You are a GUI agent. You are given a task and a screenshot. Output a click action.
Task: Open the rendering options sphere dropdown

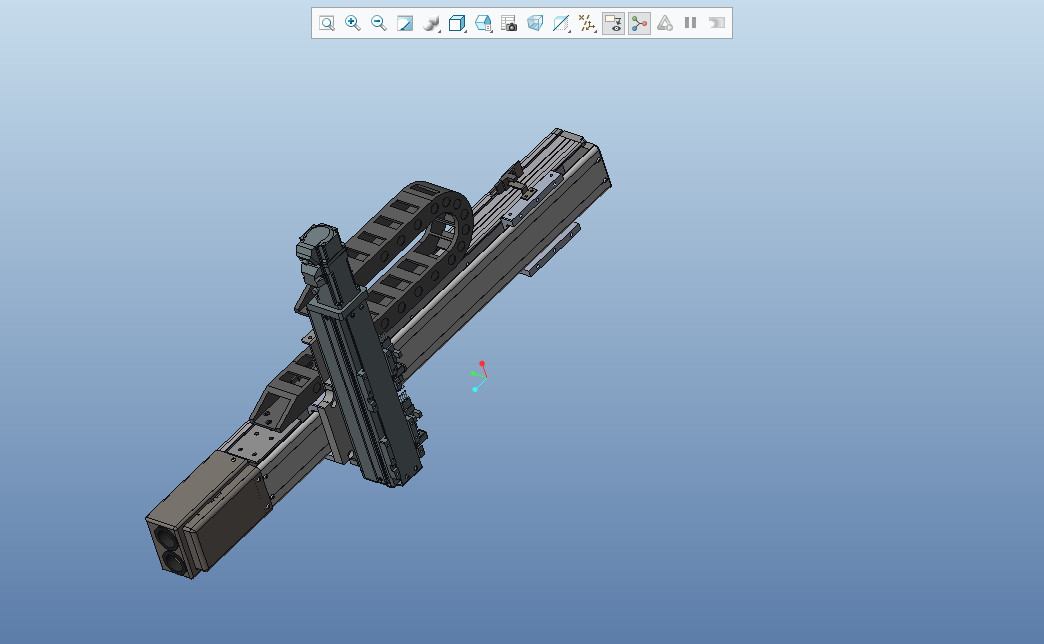(431, 23)
